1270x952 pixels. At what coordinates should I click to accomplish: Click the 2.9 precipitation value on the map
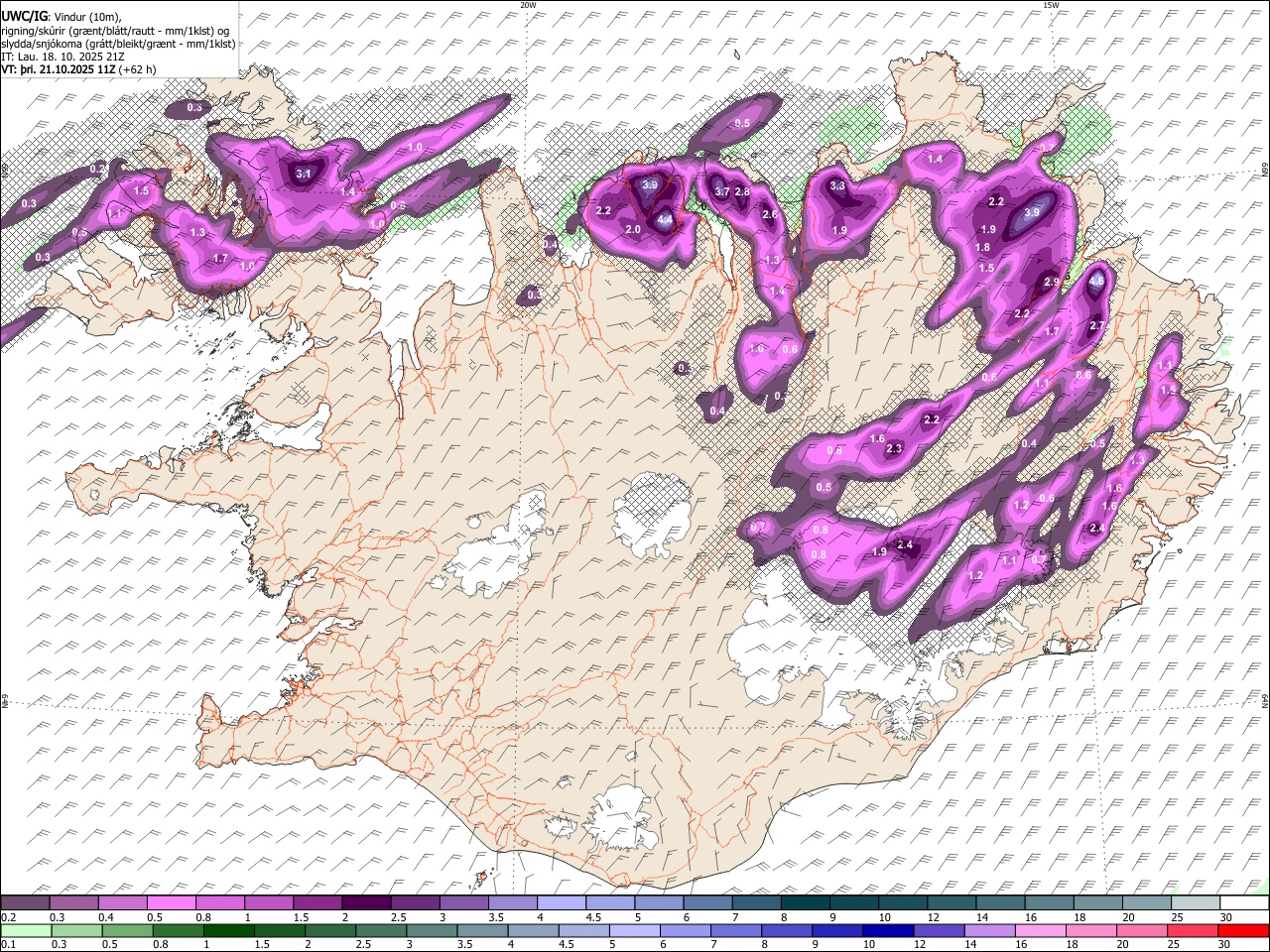(1052, 283)
